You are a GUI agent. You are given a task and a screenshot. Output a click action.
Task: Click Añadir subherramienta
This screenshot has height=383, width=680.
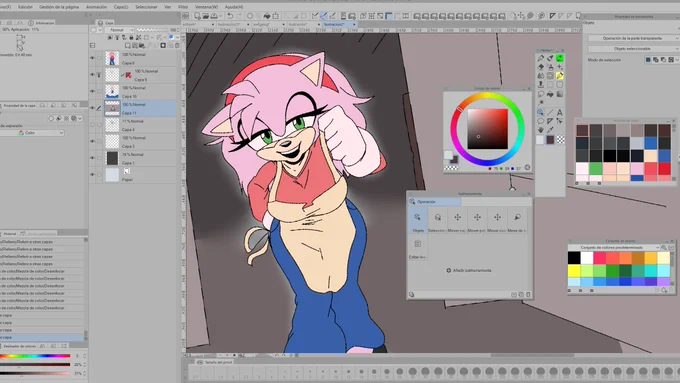469,270
